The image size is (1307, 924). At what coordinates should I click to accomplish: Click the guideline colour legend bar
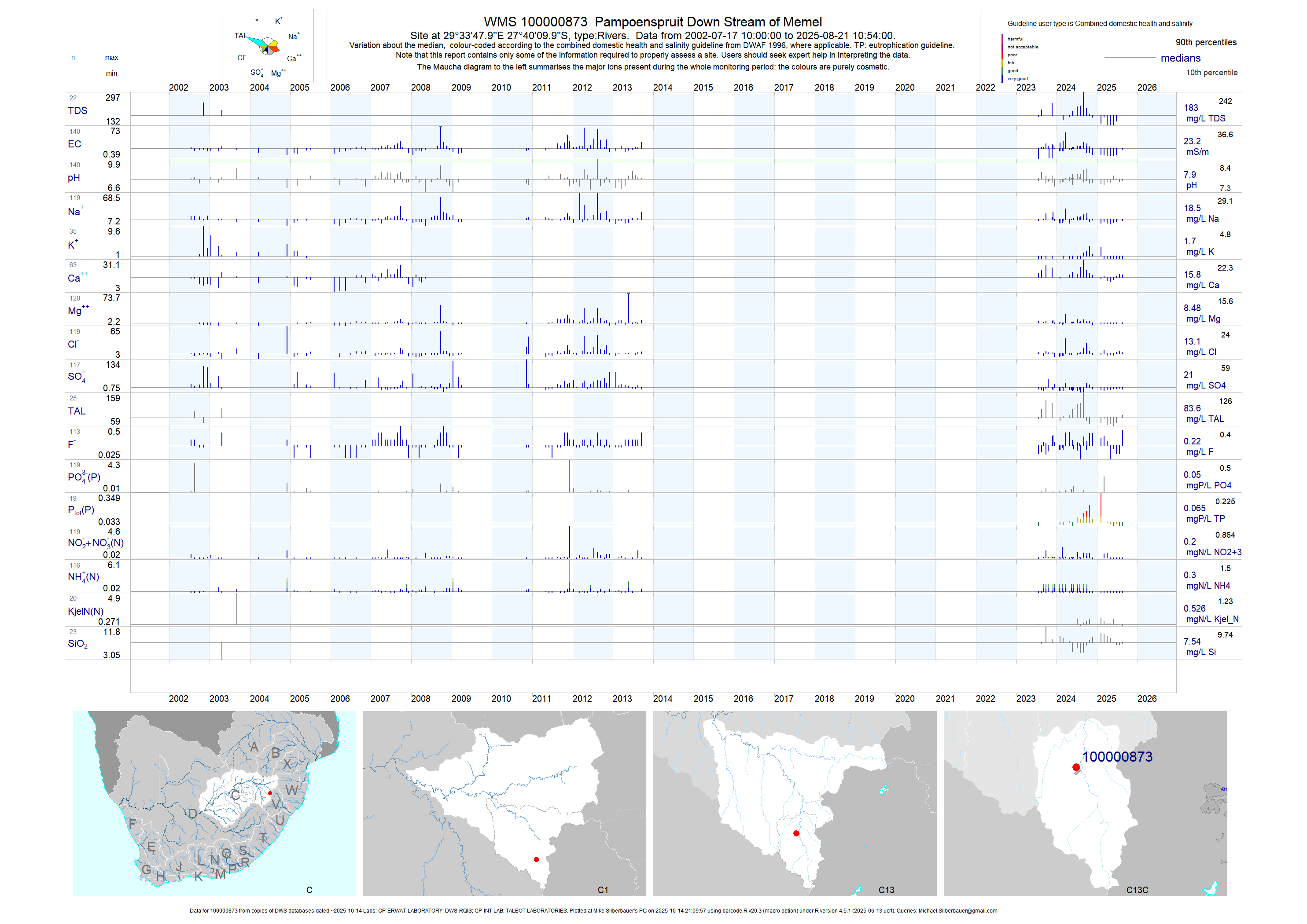[1002, 59]
